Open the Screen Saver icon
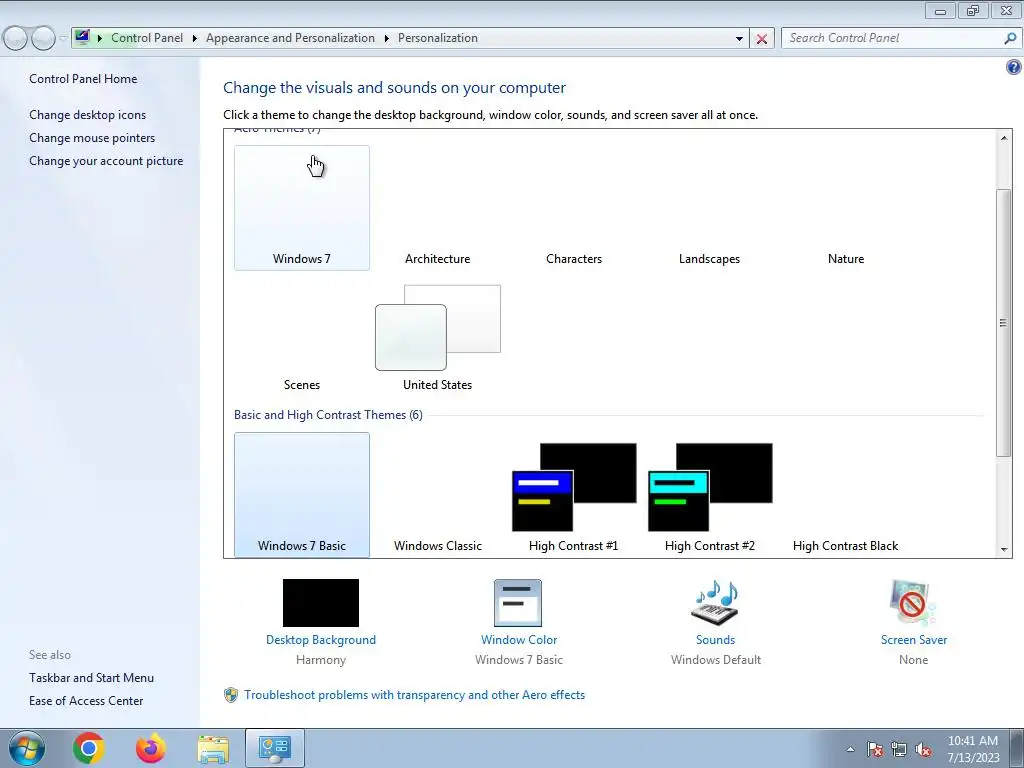Image resolution: width=1024 pixels, height=768 pixels. coord(913,603)
